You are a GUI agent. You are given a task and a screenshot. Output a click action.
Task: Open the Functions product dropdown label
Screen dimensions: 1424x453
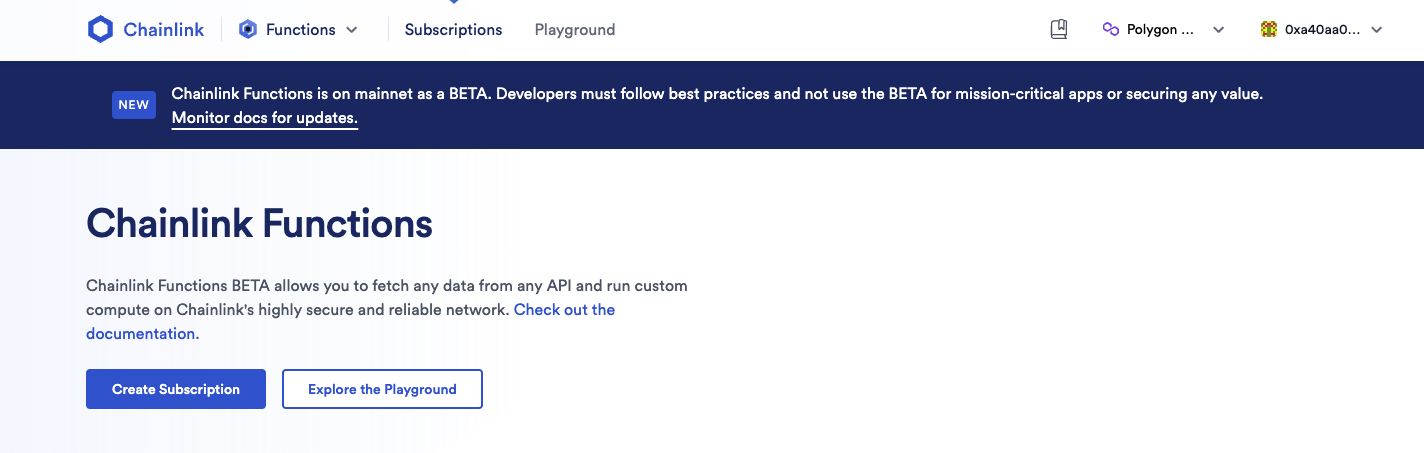click(x=300, y=30)
